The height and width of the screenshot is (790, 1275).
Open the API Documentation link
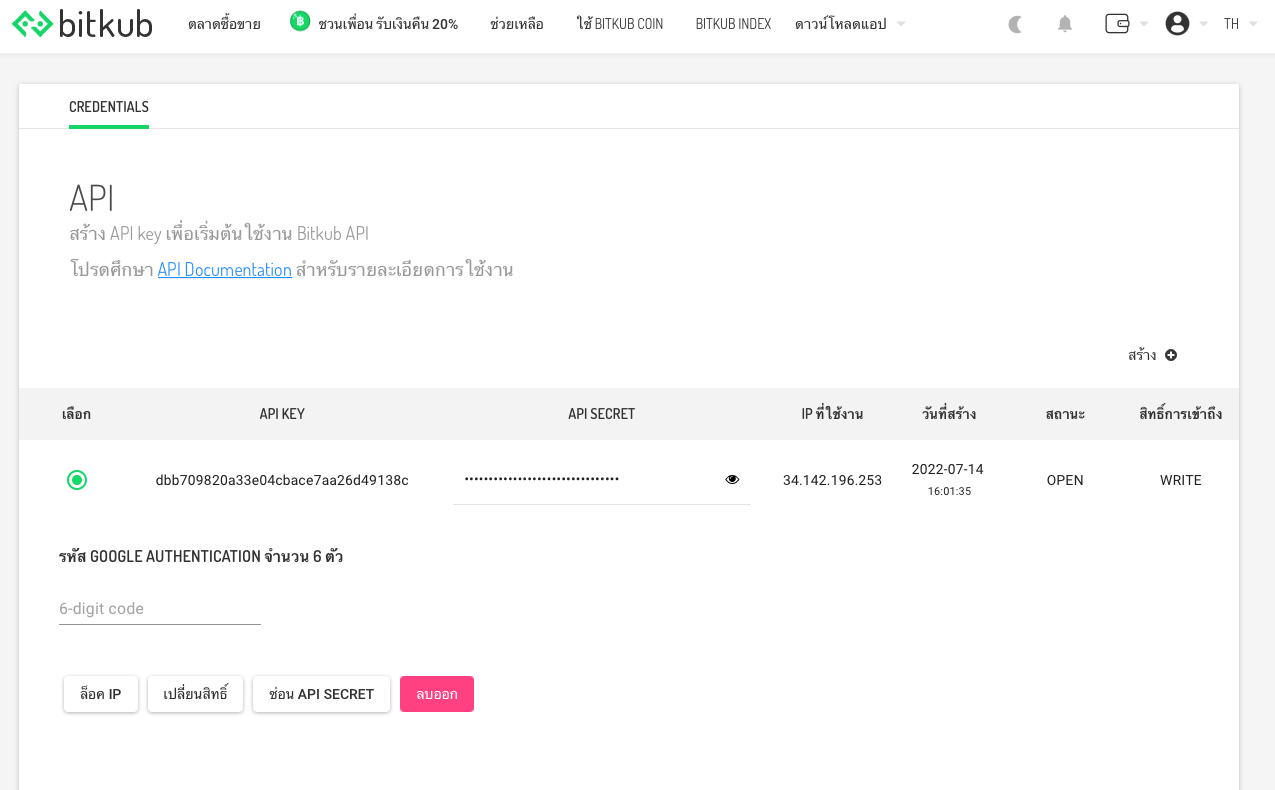pos(224,269)
